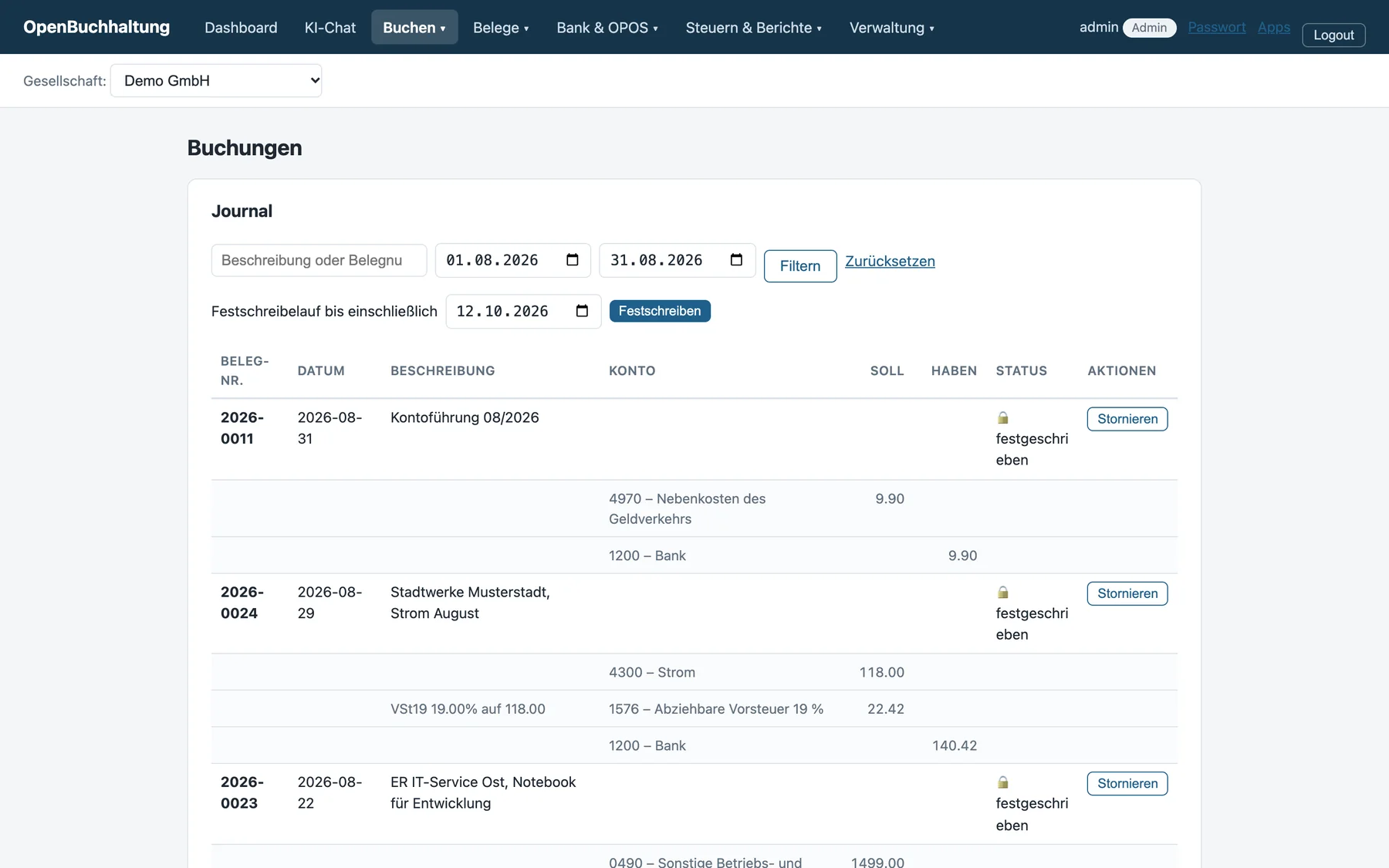Click the Festschreiben button
Screen dimensions: 1389x868
click(660, 311)
